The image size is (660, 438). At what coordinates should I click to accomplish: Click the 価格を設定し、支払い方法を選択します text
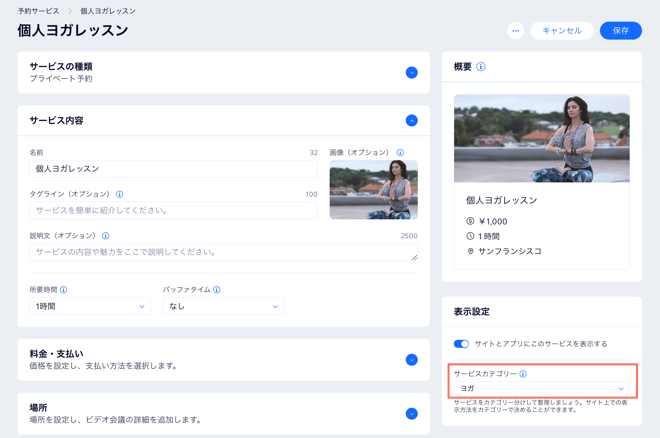pyautogui.click(x=103, y=366)
